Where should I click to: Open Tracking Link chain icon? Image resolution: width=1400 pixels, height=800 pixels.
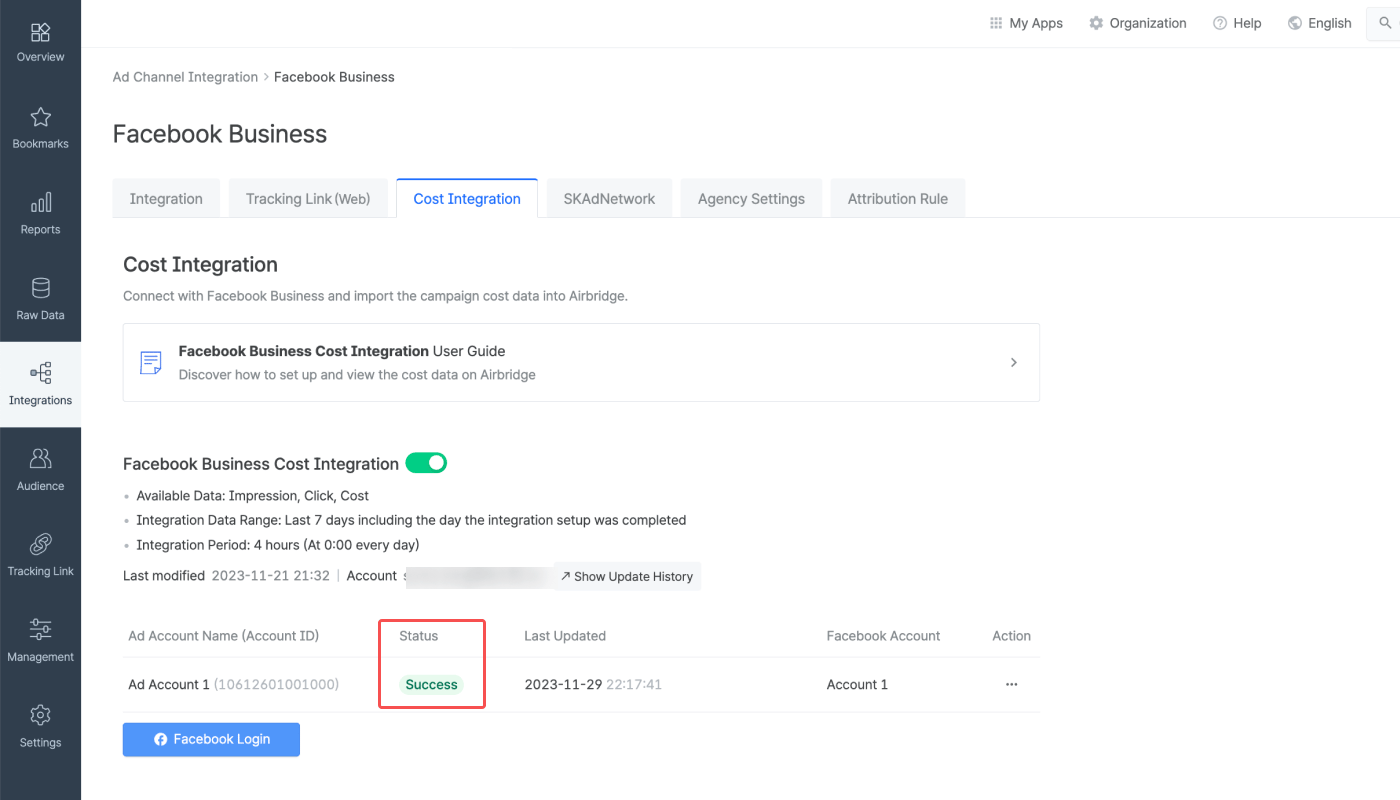(x=40, y=545)
